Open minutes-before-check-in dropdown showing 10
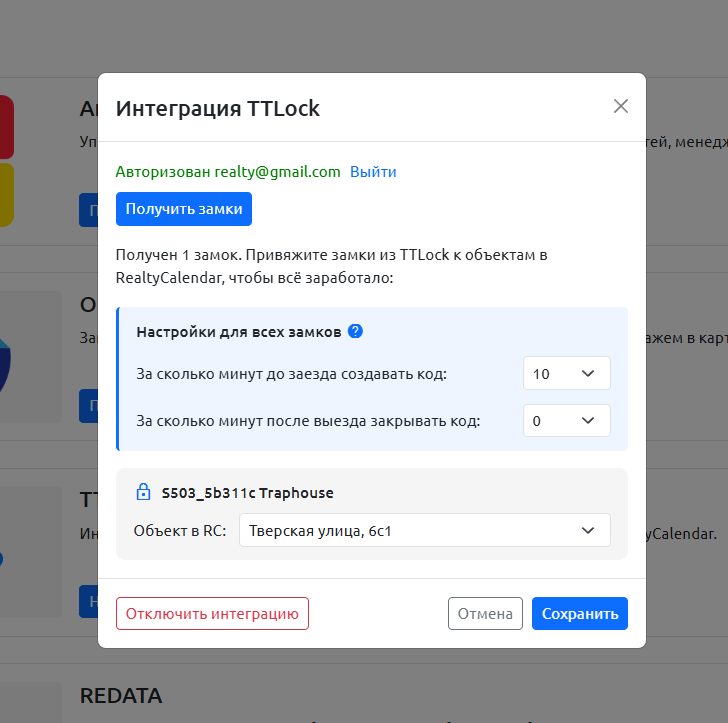The width and height of the screenshot is (728, 723). 566,373
